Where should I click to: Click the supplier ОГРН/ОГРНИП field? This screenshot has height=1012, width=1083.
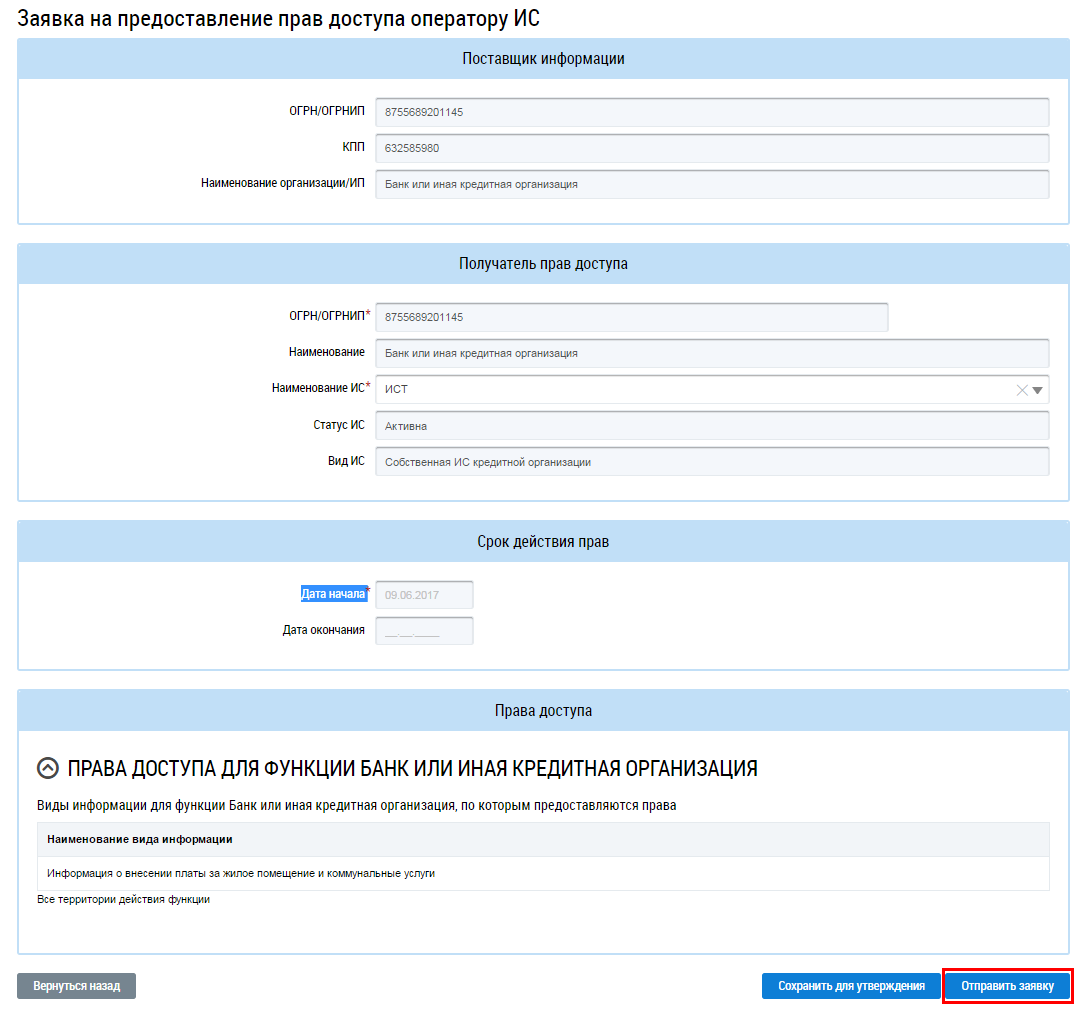tap(711, 112)
